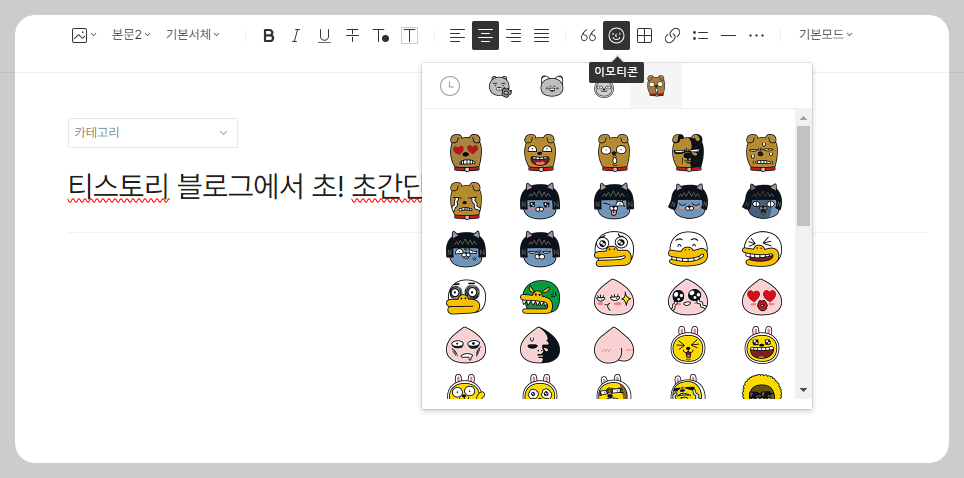This screenshot has height=478, width=964.
Task: Insert surprised round-mouth brown dog emoticon
Action: (x=614, y=153)
